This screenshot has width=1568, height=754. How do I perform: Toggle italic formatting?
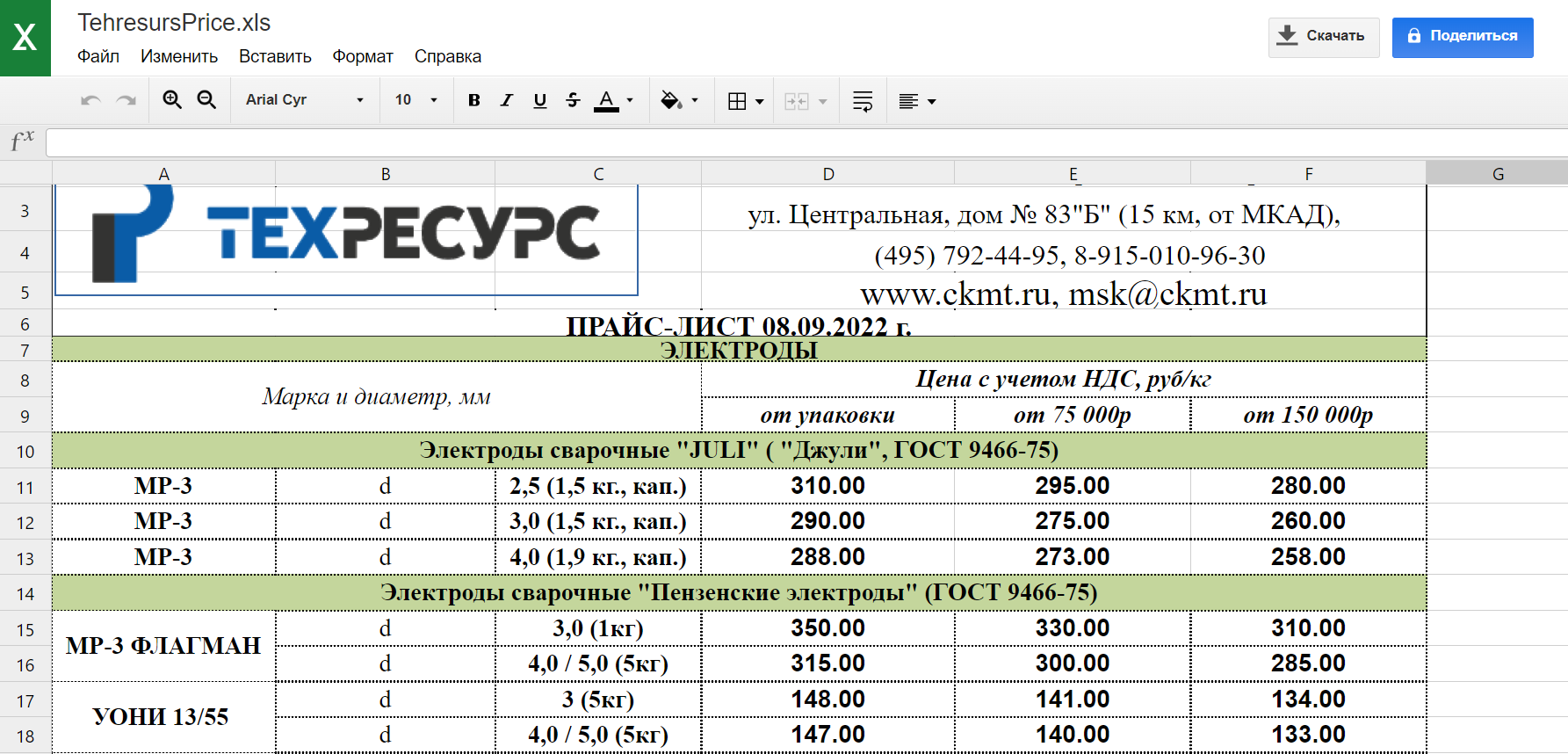click(507, 100)
